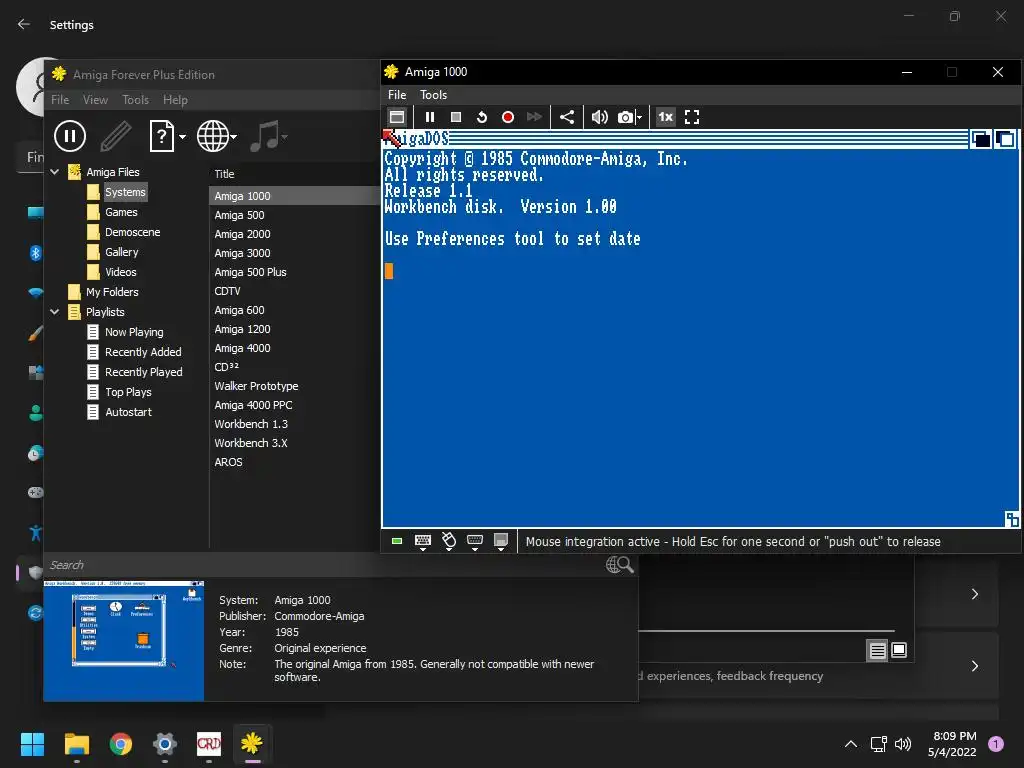Open File menu in Amiga Forever window
Viewport: 1024px width, 768px height.
tap(60, 100)
